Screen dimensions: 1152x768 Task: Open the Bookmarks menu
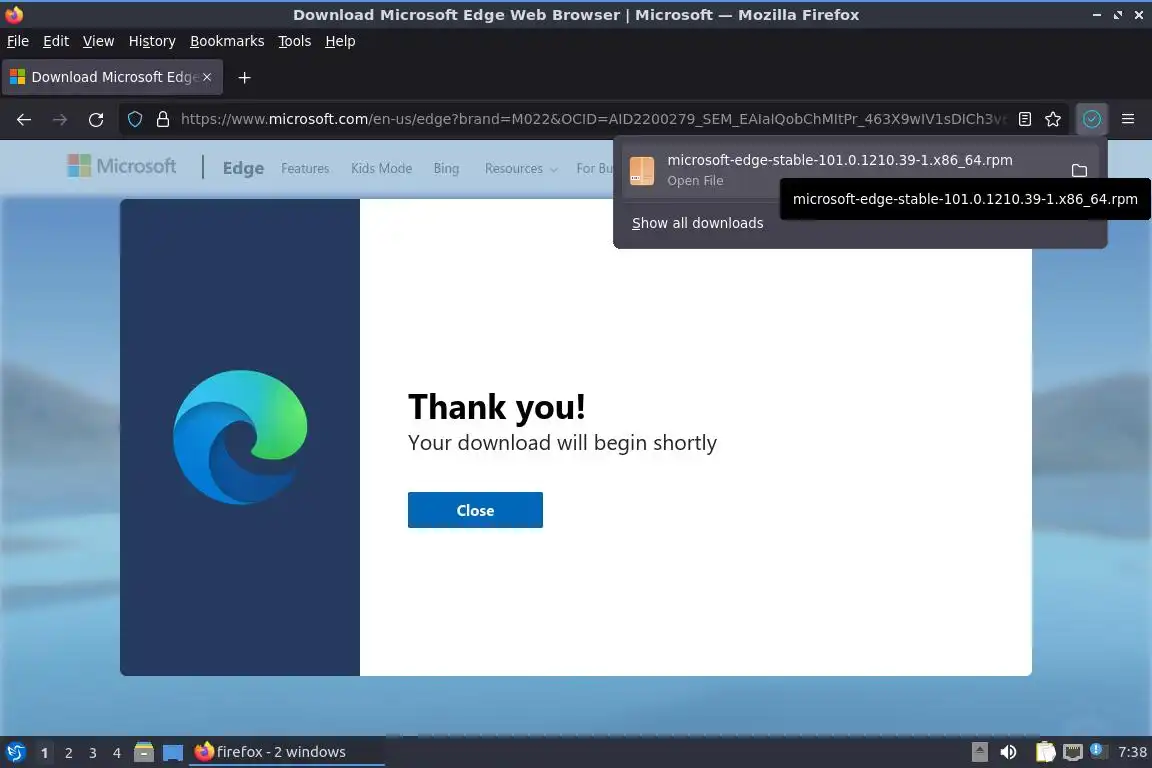point(227,41)
